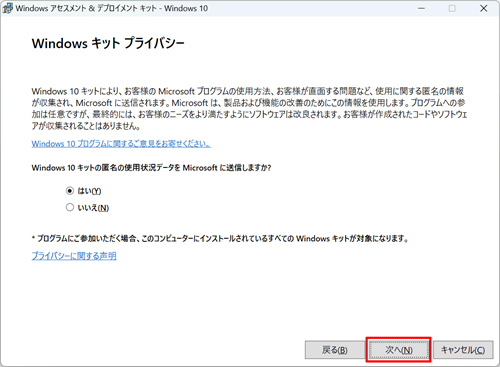
Task: Open the Windows 10 プログラム feedback link
Action: click(121, 144)
